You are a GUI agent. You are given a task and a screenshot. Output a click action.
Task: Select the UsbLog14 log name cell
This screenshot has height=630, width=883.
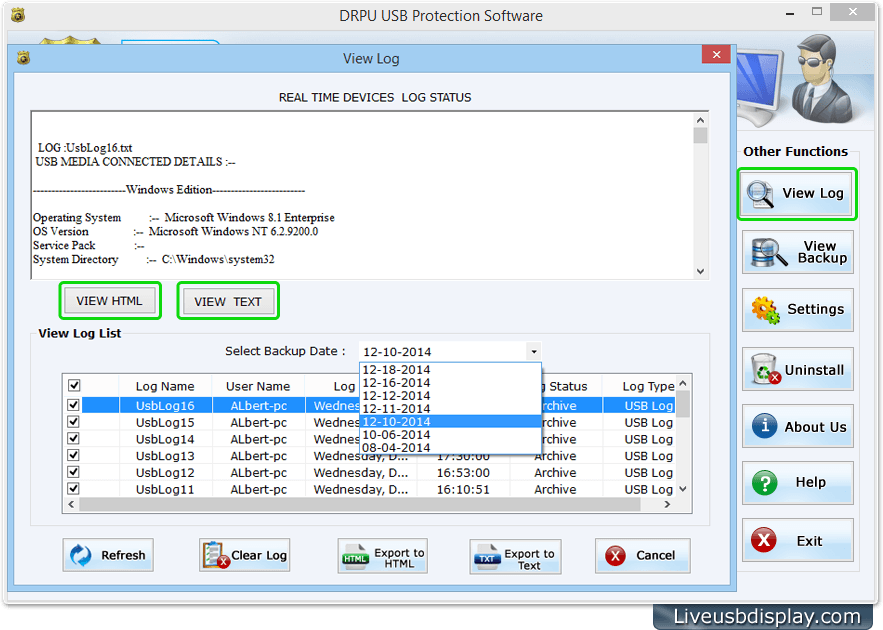pos(165,439)
